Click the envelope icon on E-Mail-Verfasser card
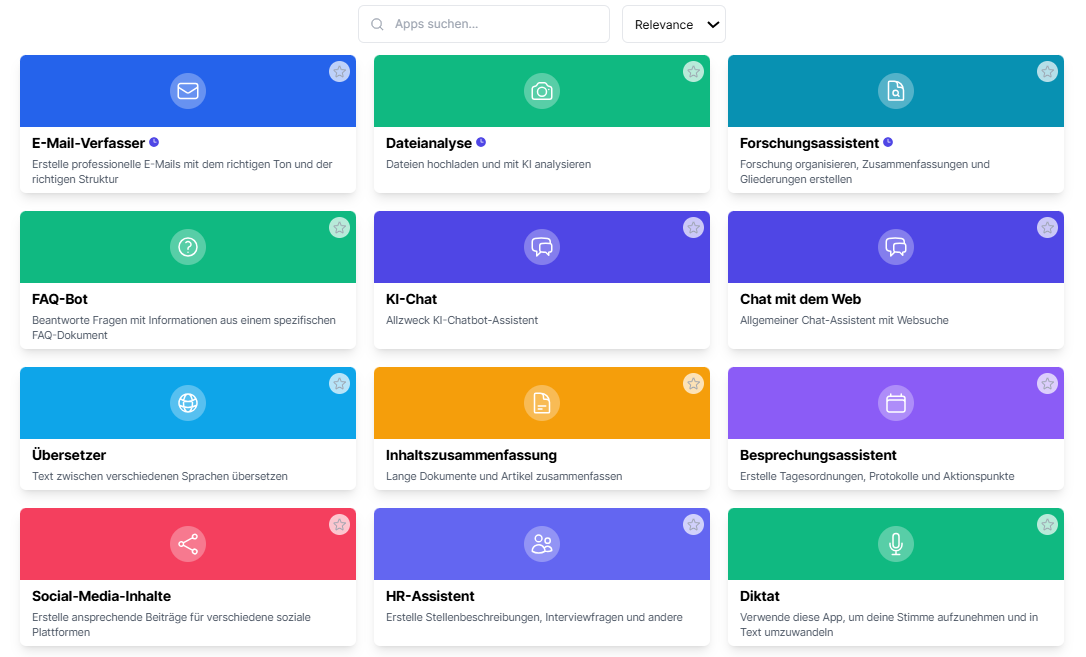The image size is (1086, 657). coord(188,91)
